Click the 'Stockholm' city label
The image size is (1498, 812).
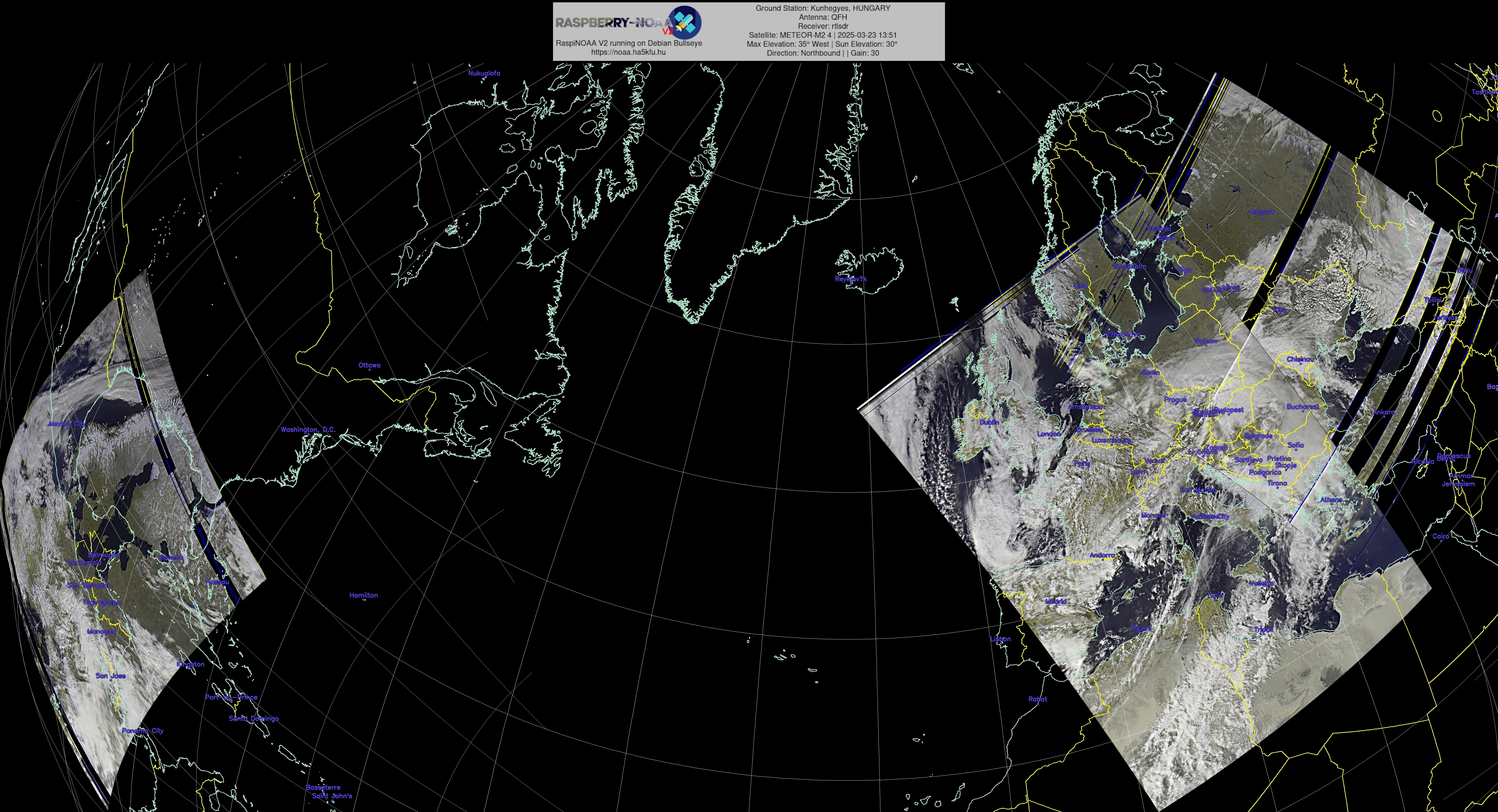coord(1129,267)
